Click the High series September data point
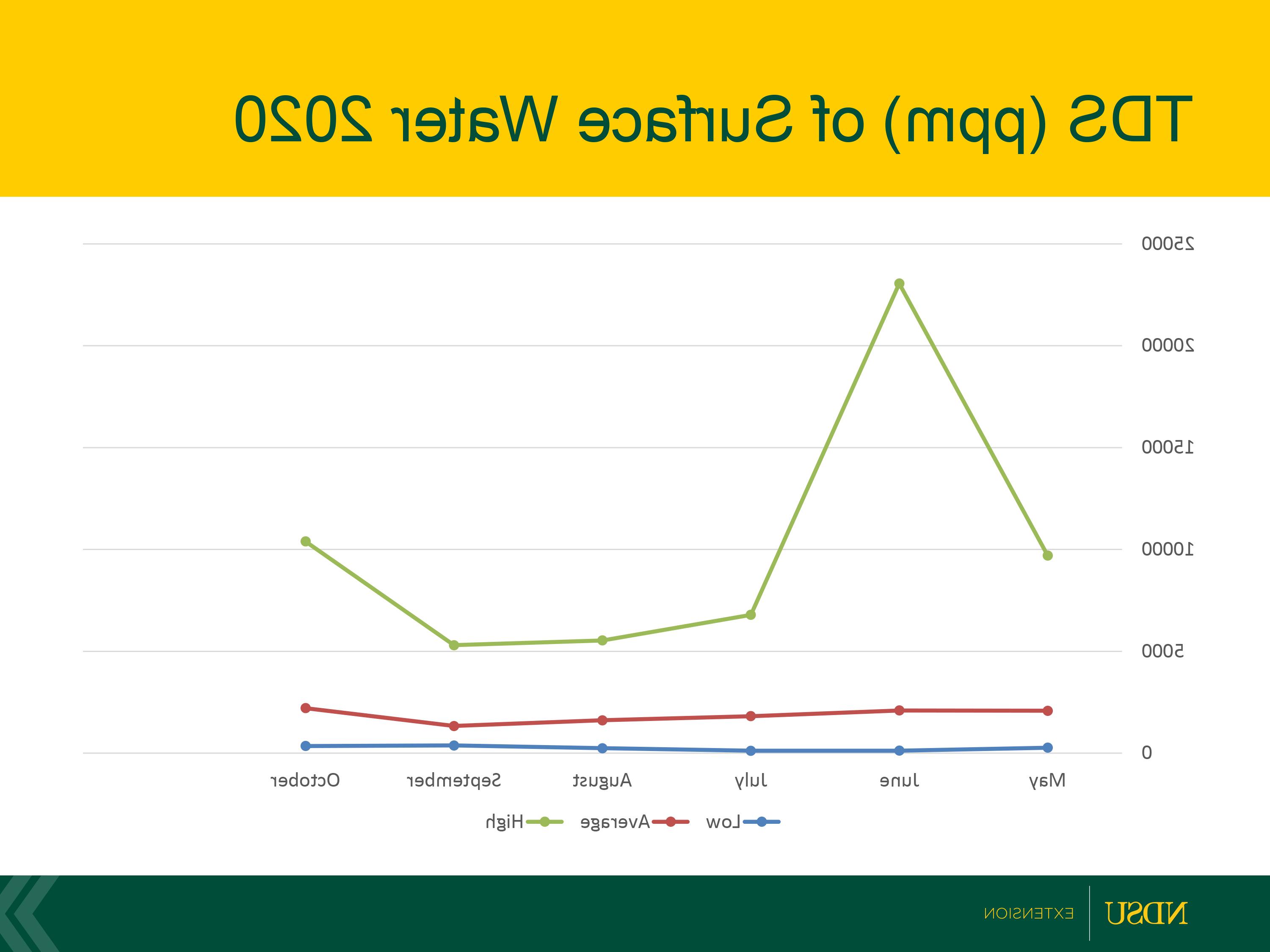 (453, 645)
